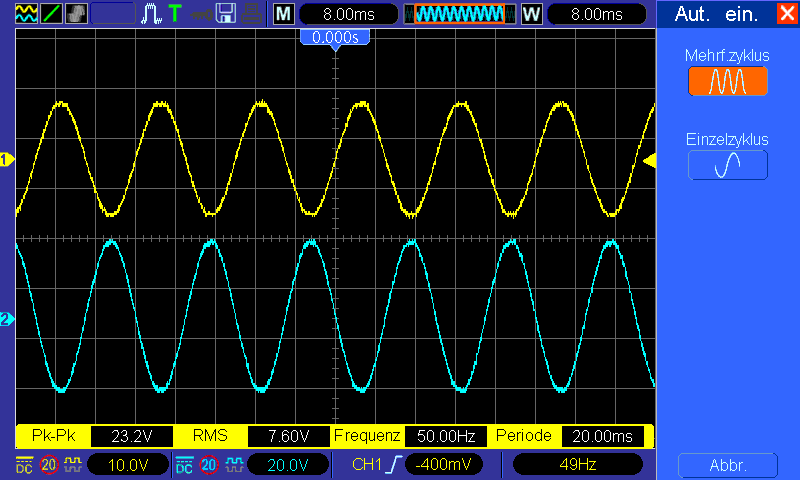Click the Abbr. cancel button

728,465
